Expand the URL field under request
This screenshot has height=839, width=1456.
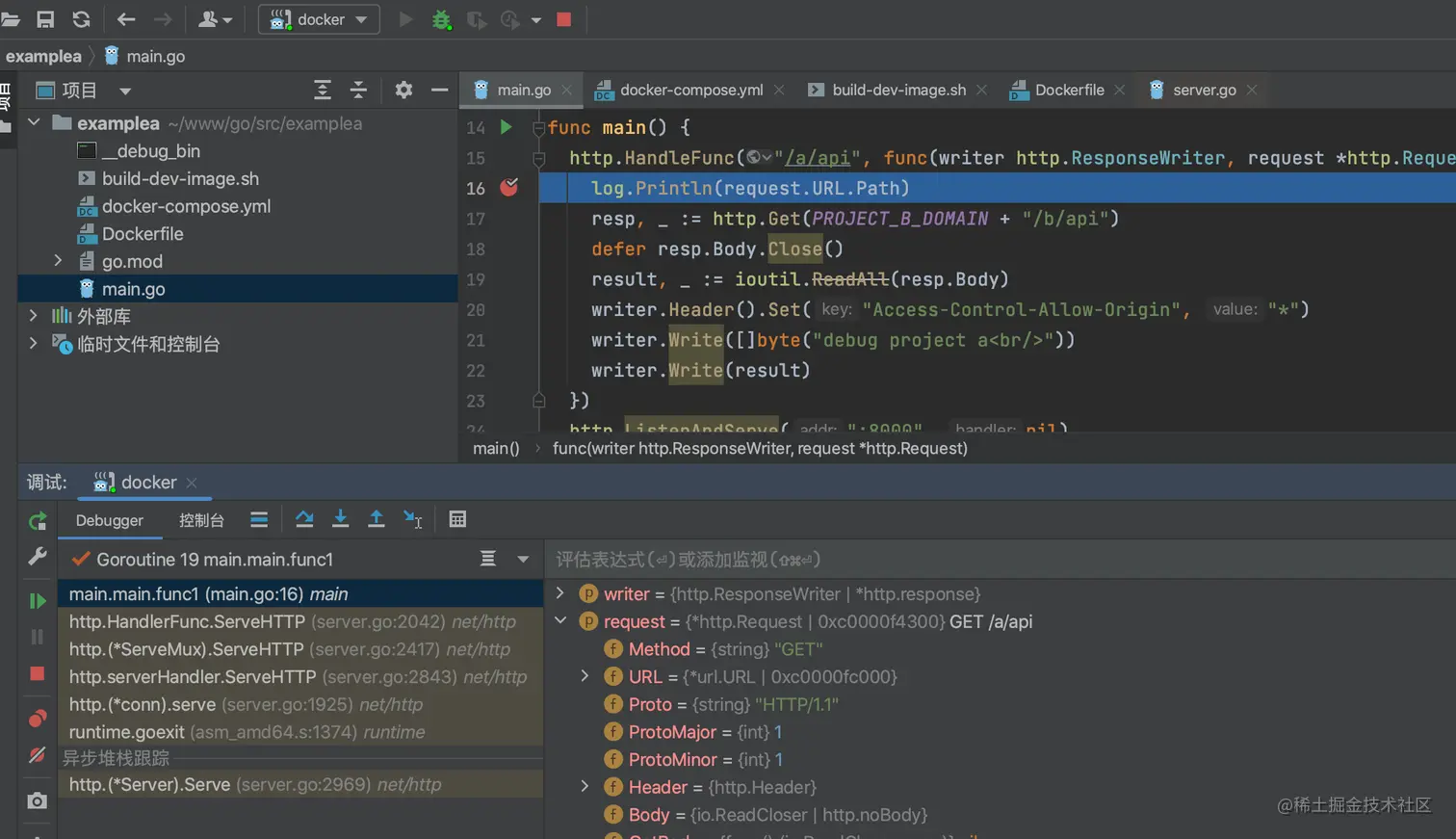[585, 676]
